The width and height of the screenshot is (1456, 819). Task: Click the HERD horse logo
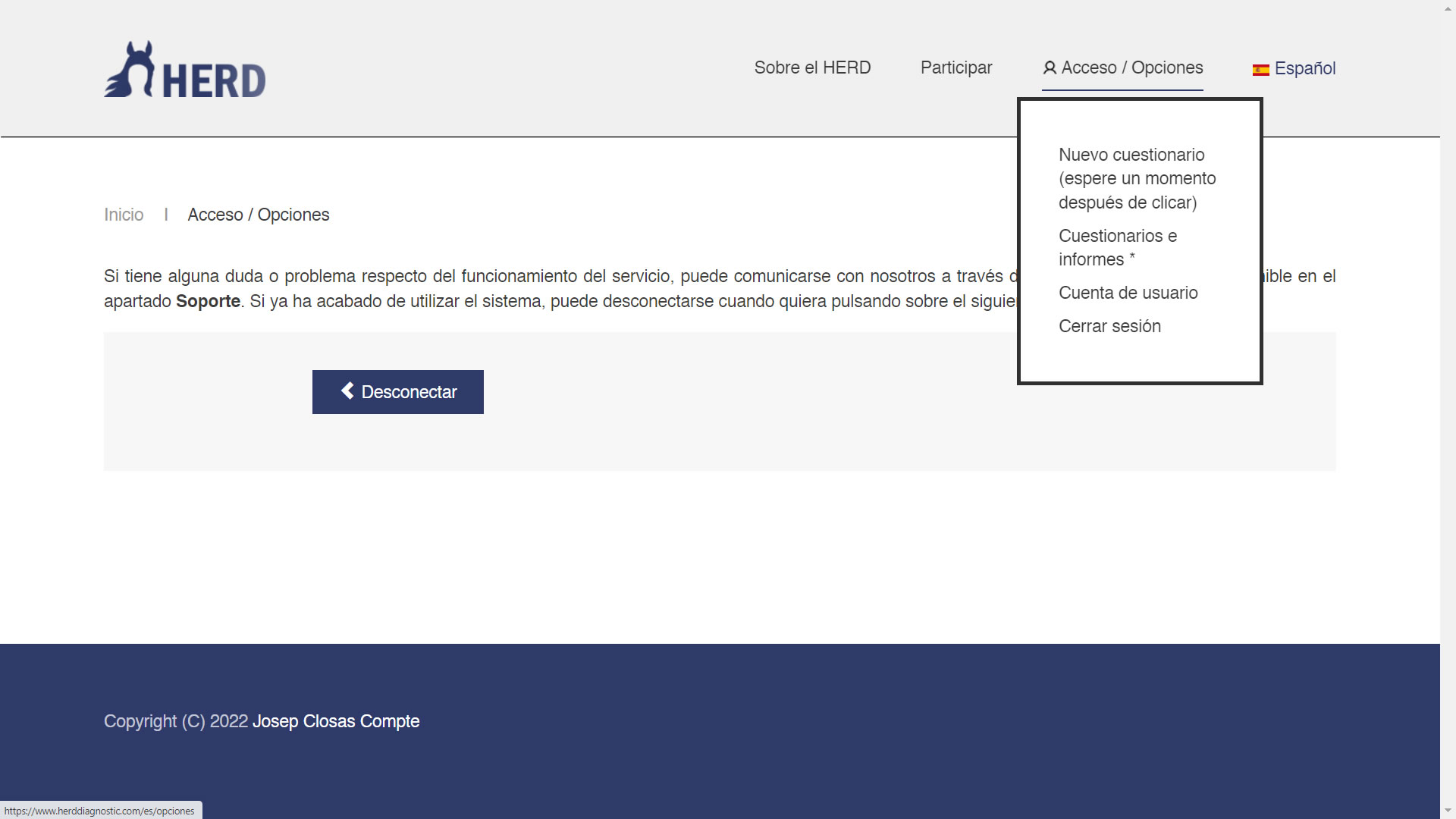(x=130, y=70)
